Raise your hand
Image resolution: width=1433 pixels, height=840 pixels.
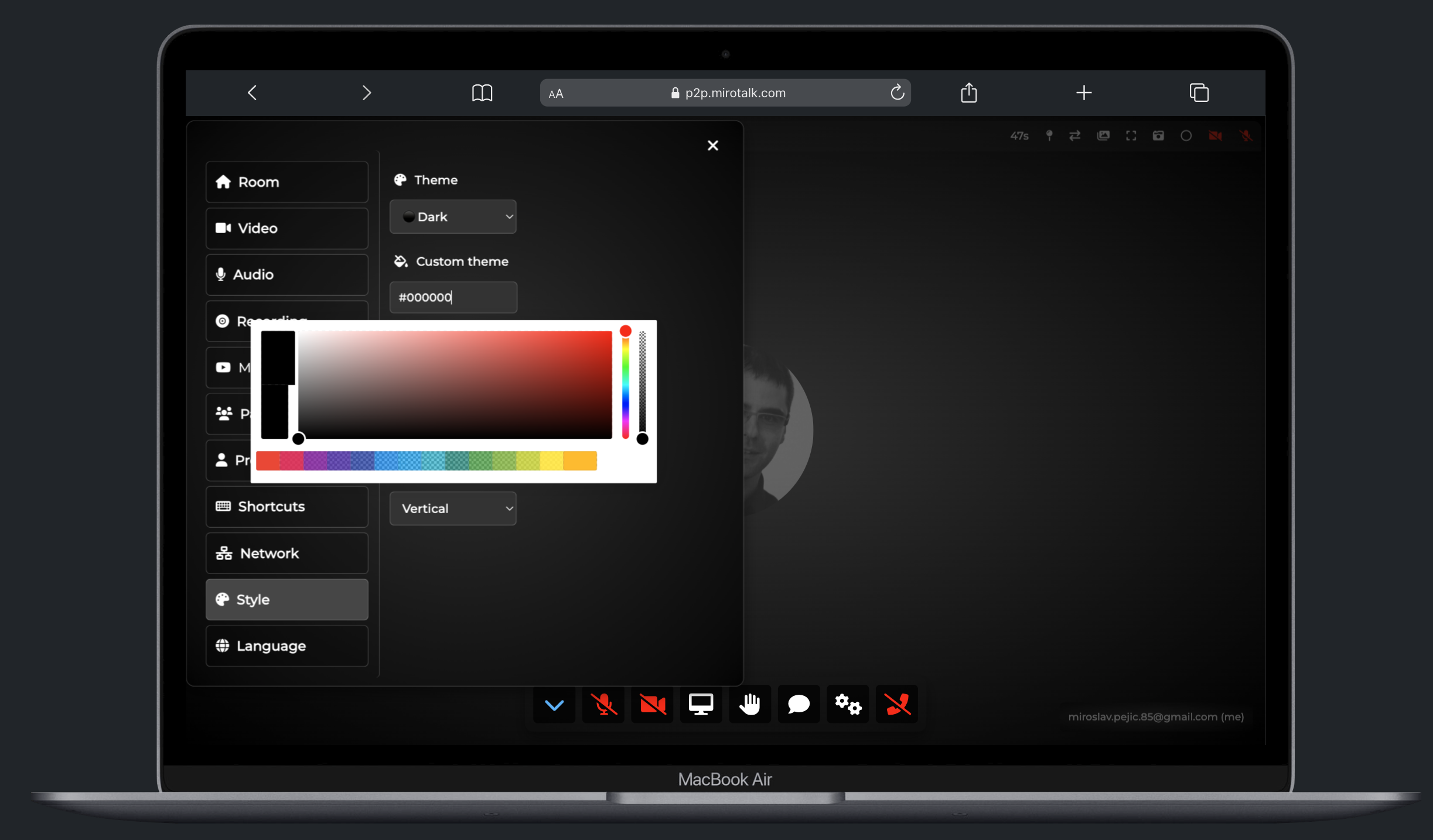(x=750, y=704)
